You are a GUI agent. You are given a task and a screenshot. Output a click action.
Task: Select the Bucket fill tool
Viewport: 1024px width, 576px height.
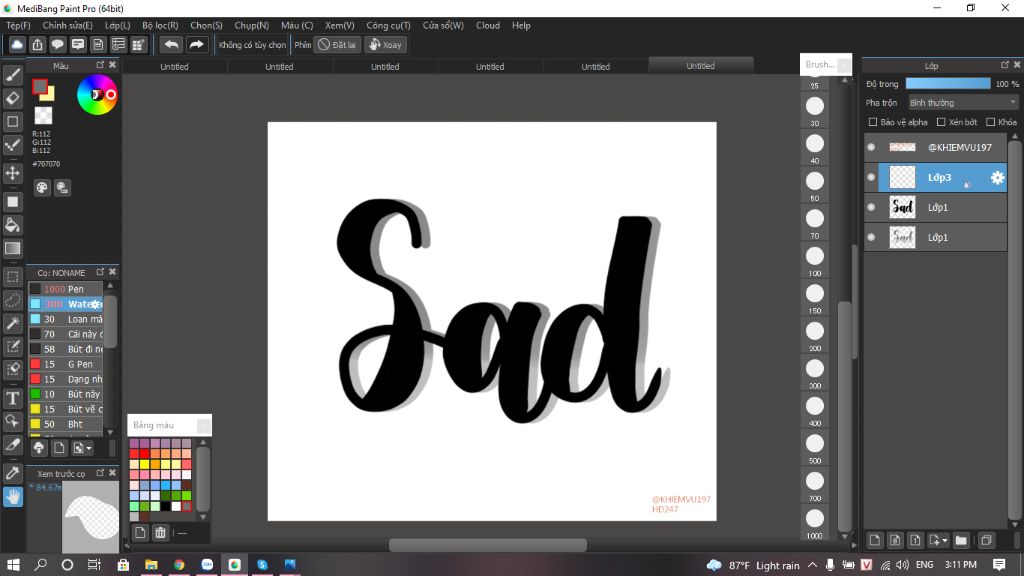[12, 225]
